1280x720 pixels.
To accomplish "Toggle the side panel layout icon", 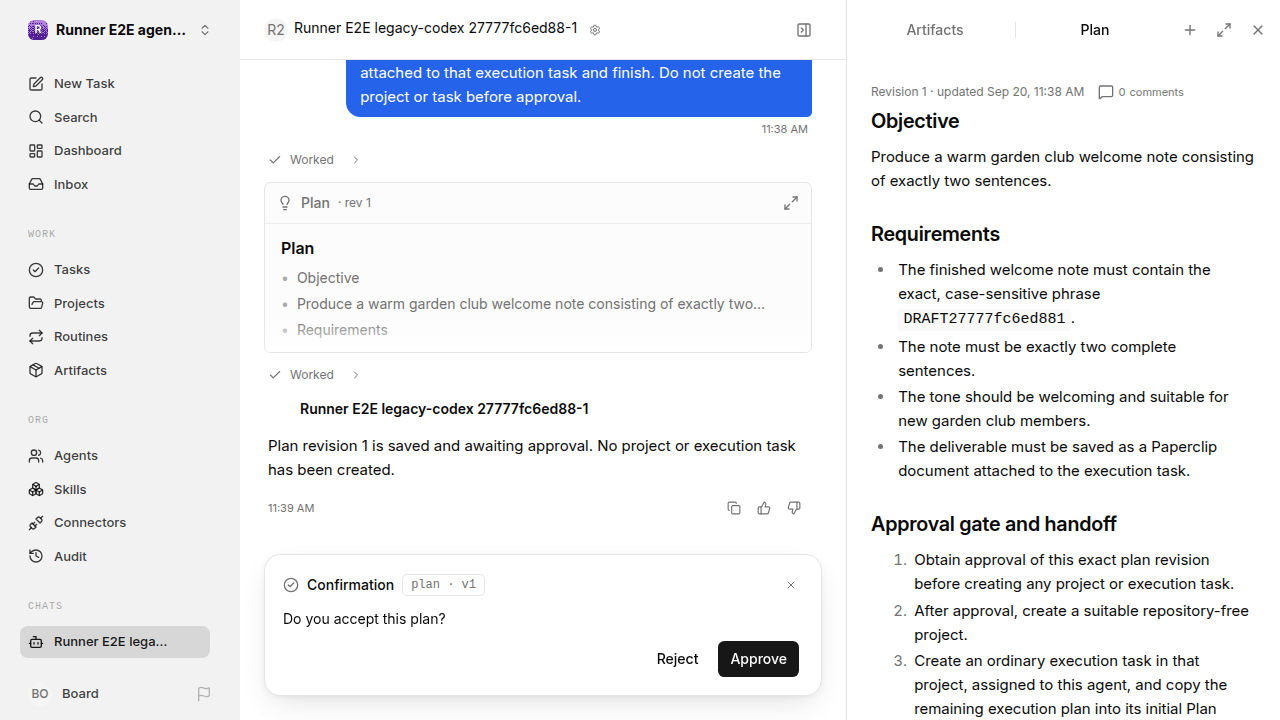I will [x=804, y=30].
